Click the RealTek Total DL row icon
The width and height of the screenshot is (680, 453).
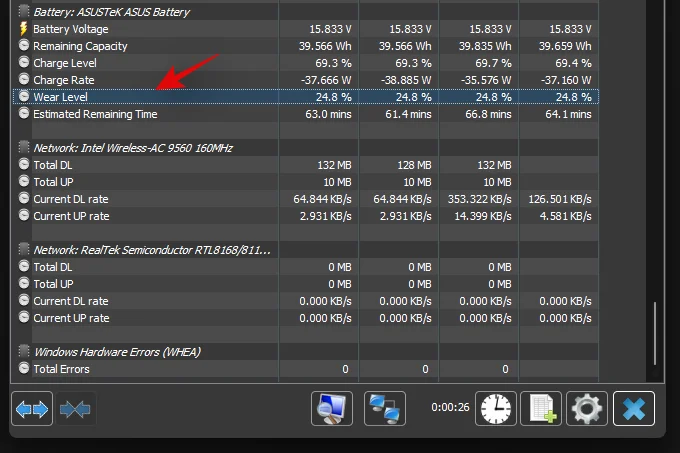tap(24, 266)
